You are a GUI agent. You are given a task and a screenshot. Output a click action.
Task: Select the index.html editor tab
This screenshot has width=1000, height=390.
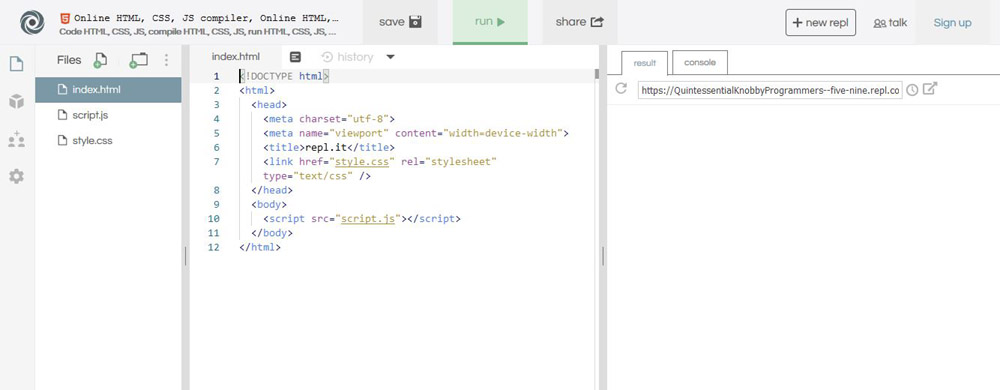(x=236, y=57)
